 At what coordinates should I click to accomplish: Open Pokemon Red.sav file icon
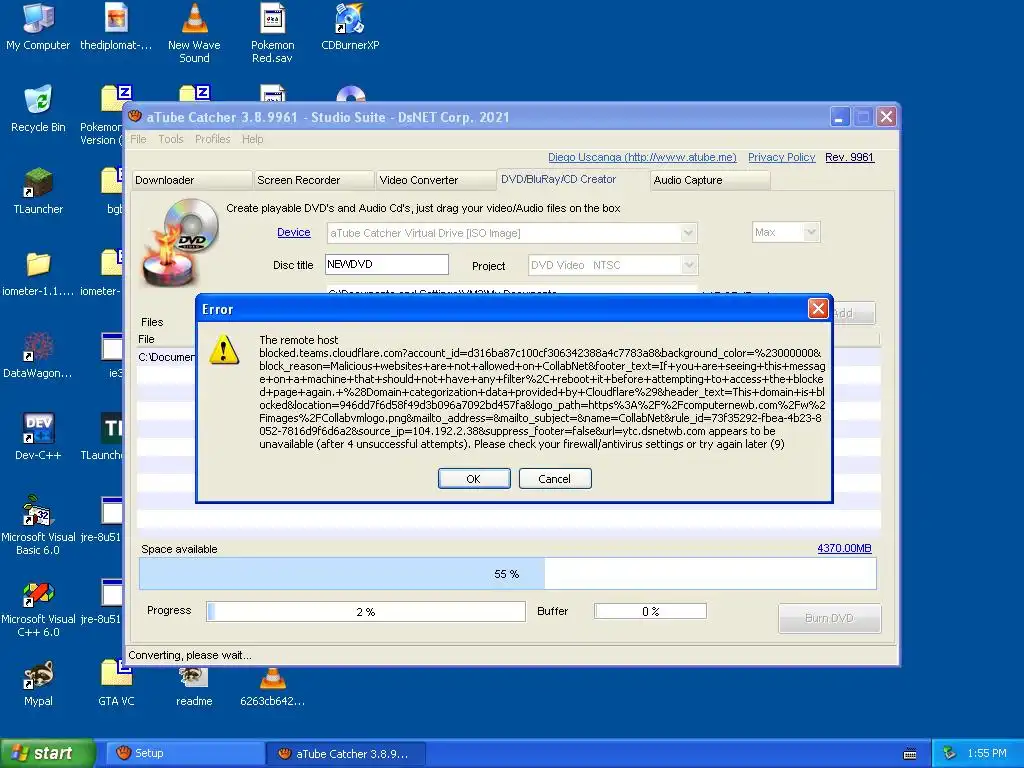tap(272, 33)
